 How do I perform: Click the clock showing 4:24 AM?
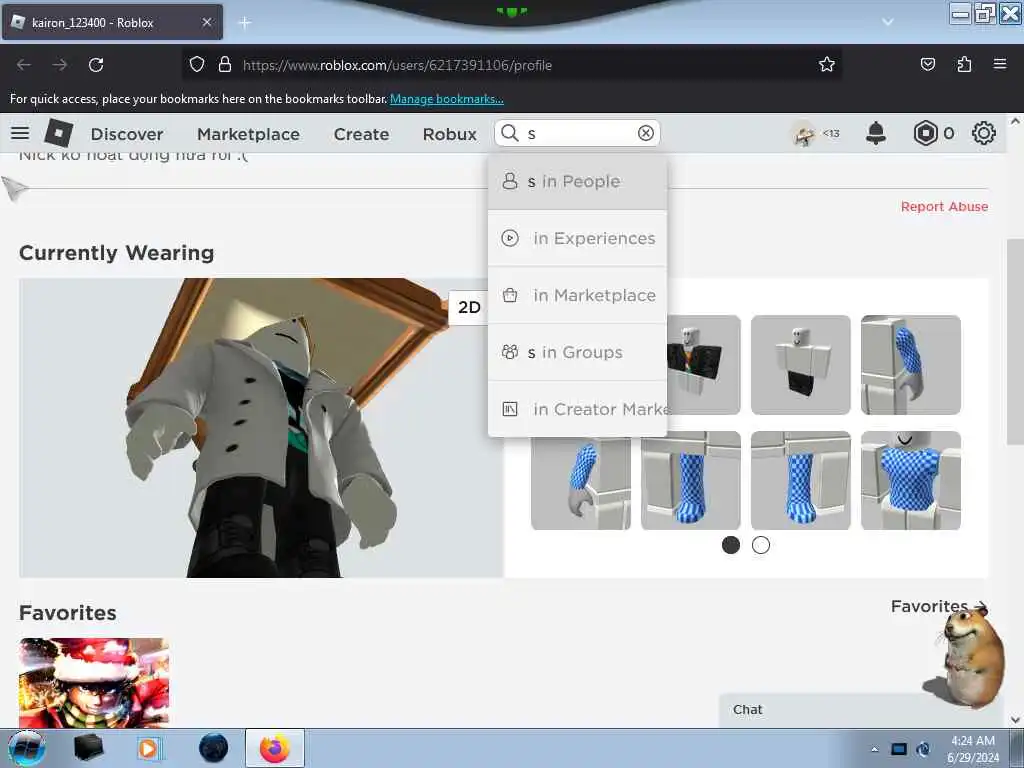point(972,741)
